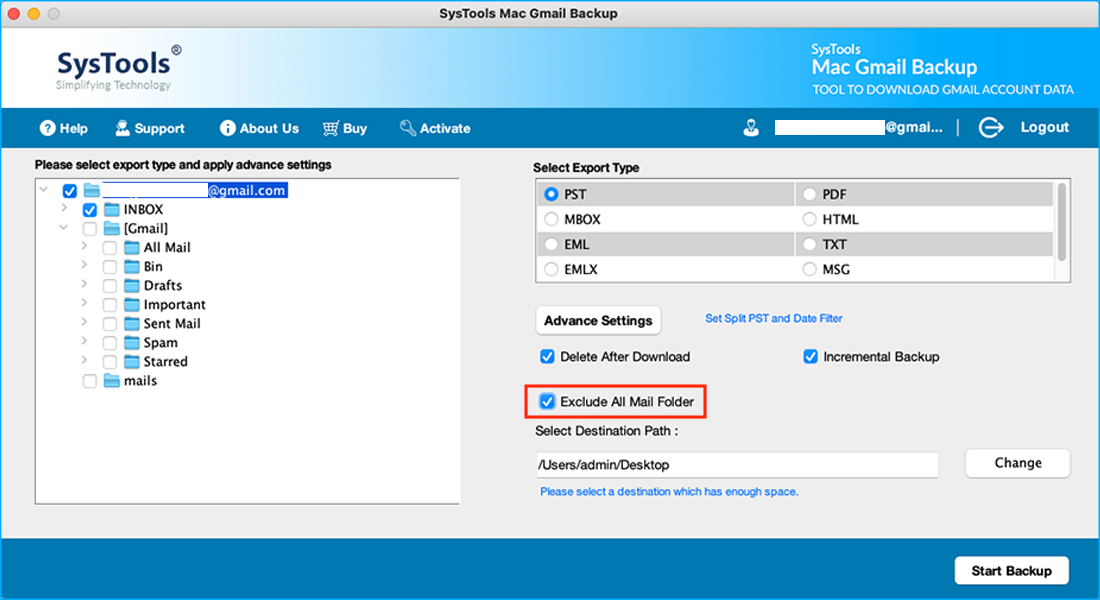1100x600 pixels.
Task: Click the Change destination button
Action: coord(1018,463)
